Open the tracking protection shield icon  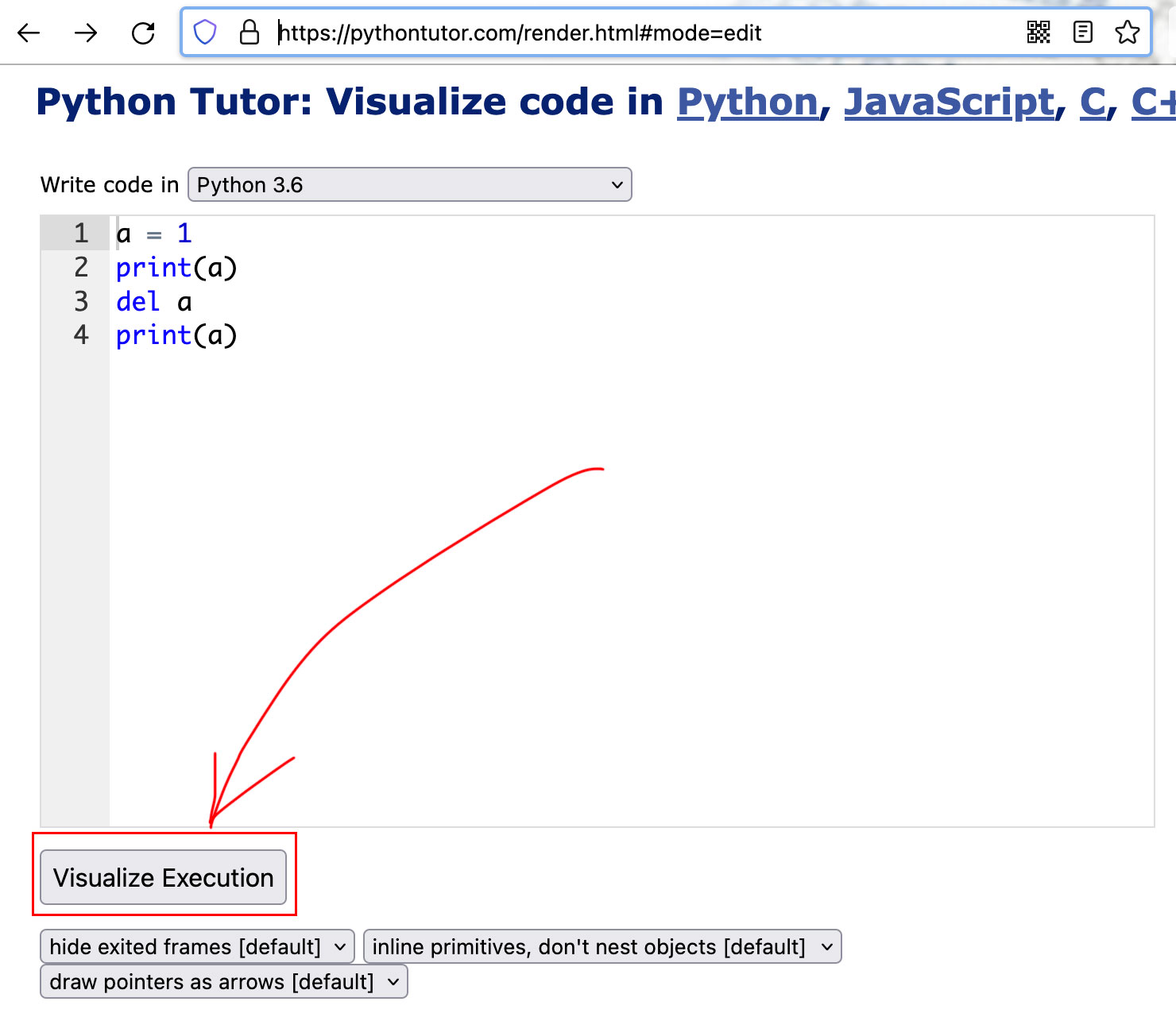205,33
